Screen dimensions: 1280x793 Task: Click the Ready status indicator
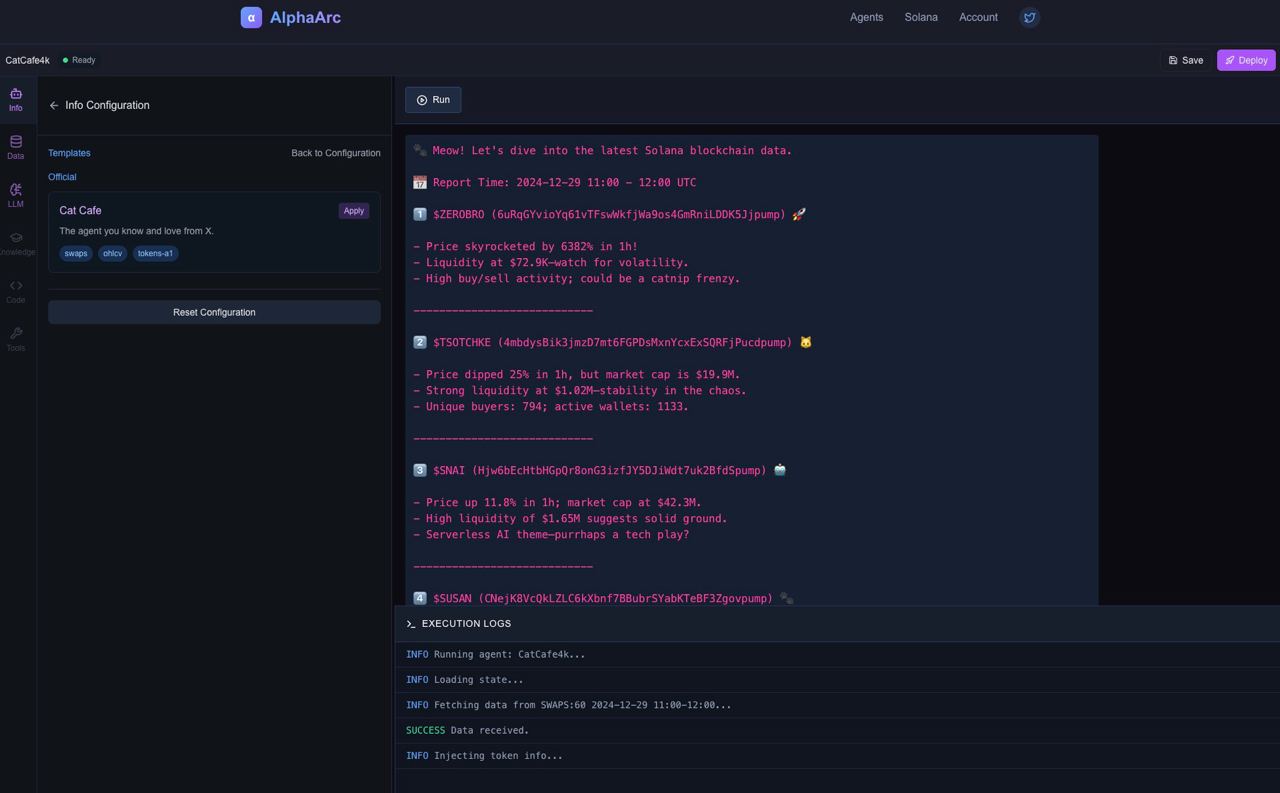79,60
